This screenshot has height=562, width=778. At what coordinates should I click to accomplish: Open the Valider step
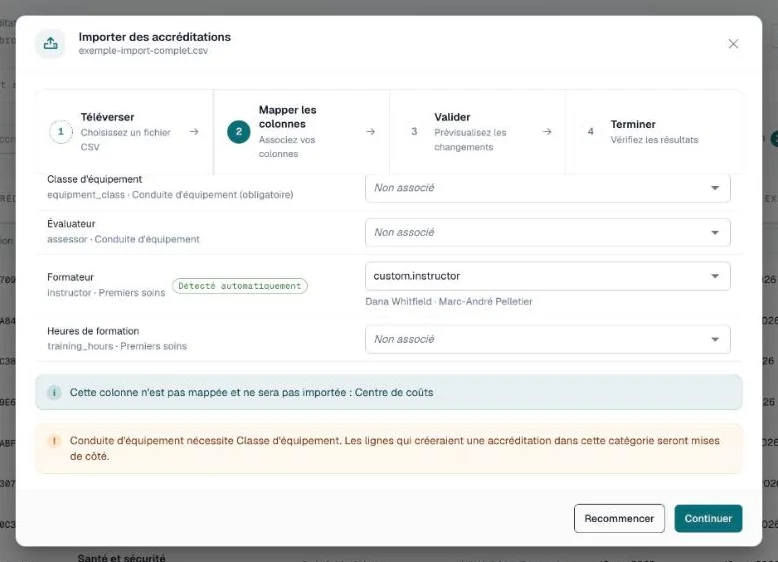[x=477, y=132]
